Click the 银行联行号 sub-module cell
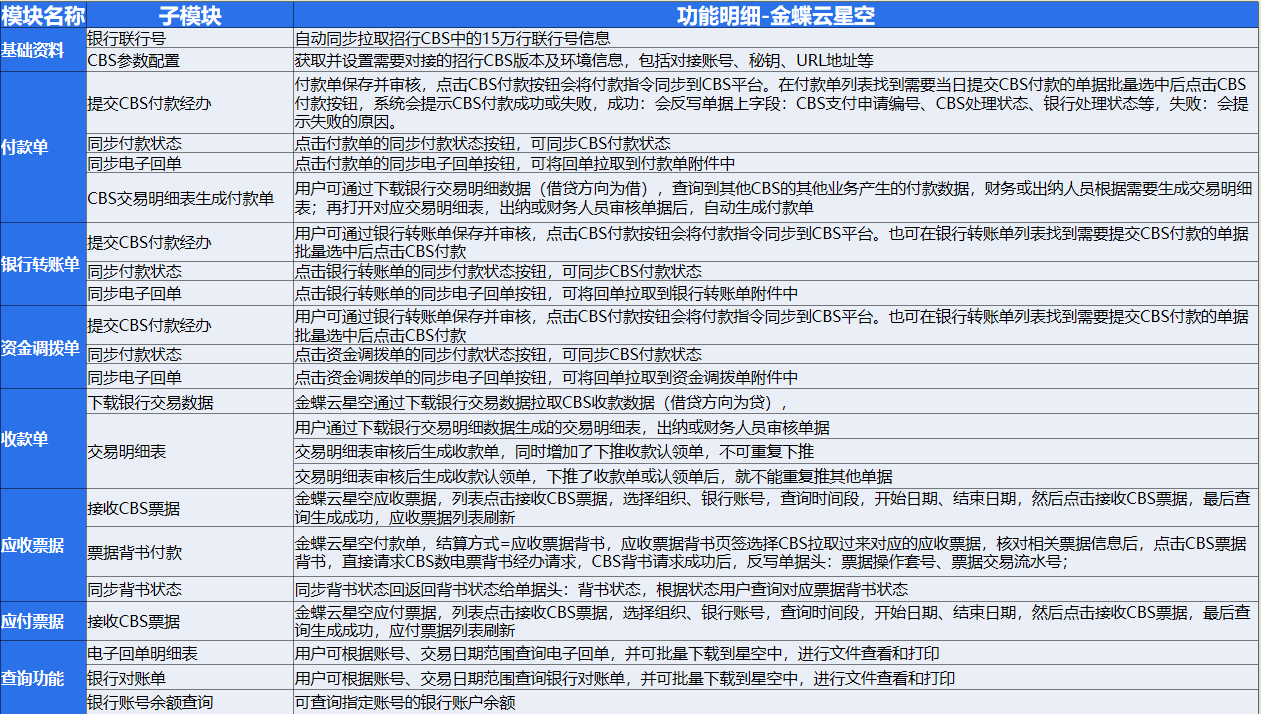This screenshot has height=714, width=1261. 190,38
